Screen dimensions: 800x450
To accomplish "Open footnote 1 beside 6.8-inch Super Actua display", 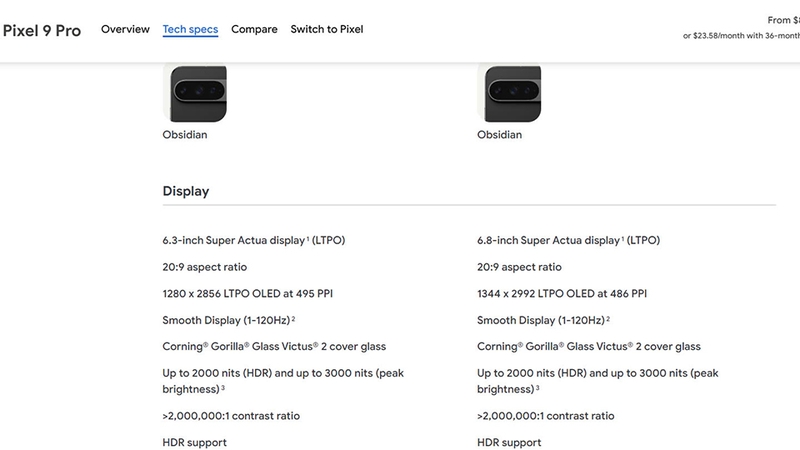I will (623, 238).
